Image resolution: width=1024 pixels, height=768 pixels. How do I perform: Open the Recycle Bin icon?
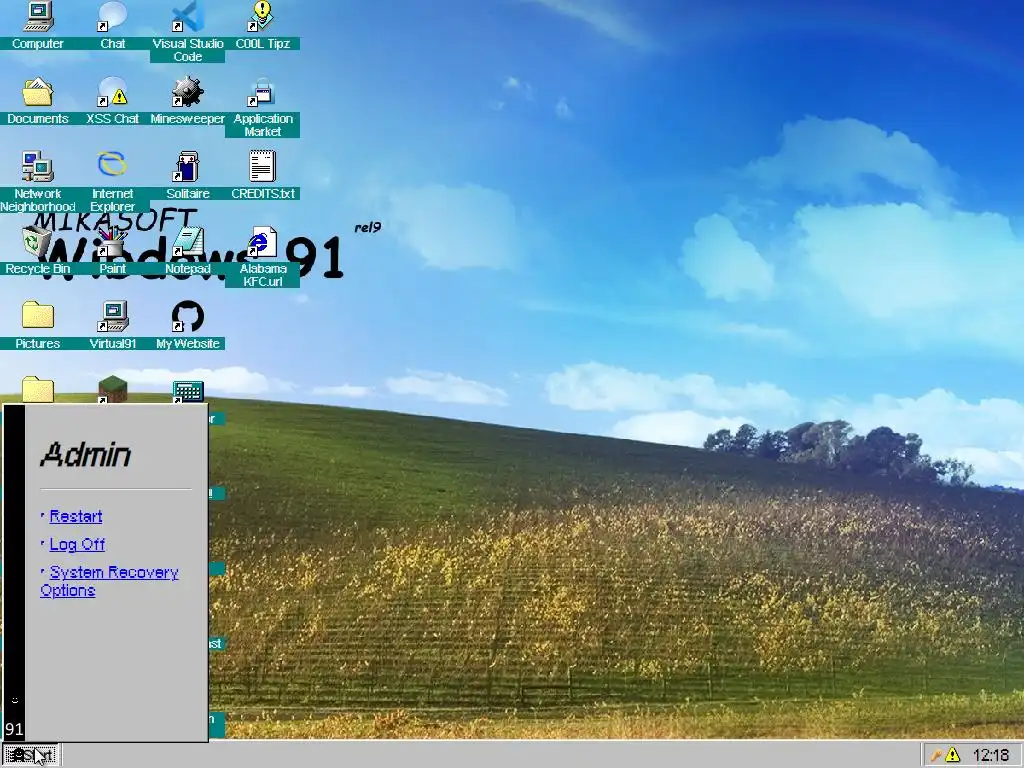pyautogui.click(x=38, y=251)
